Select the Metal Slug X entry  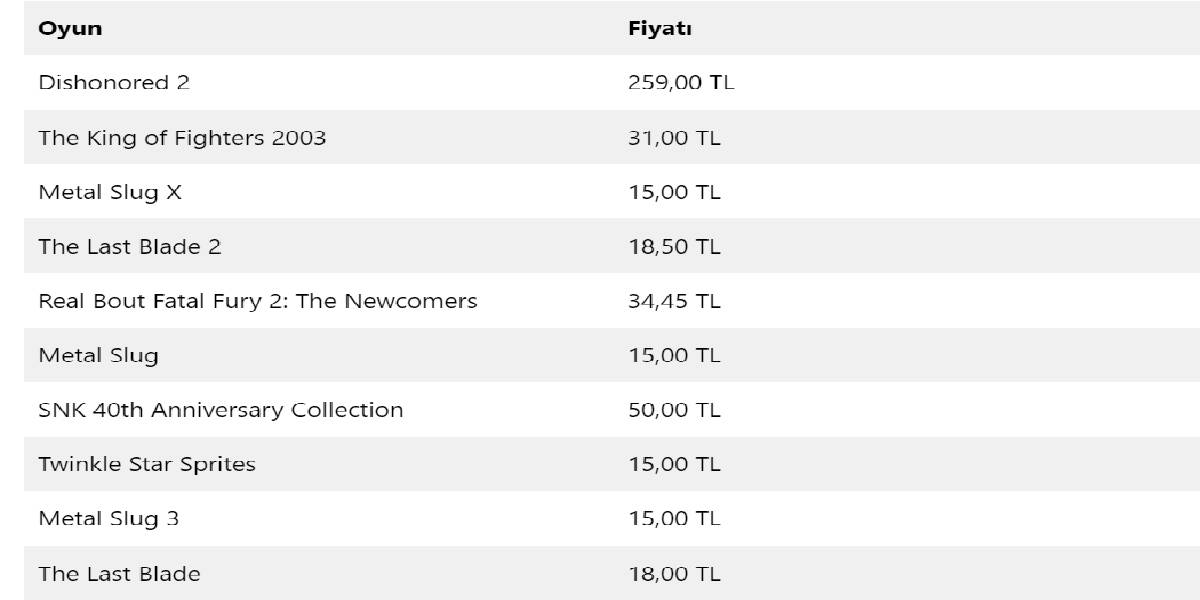(x=110, y=192)
